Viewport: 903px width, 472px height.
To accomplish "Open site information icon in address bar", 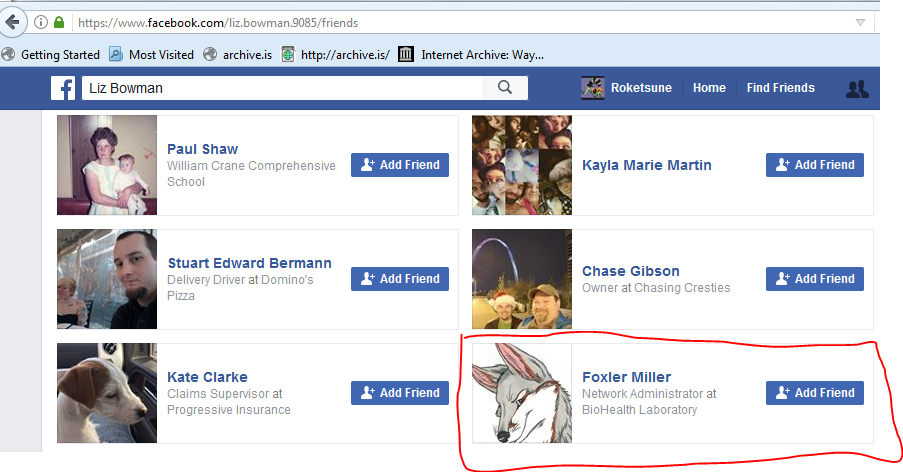I will (x=41, y=22).
